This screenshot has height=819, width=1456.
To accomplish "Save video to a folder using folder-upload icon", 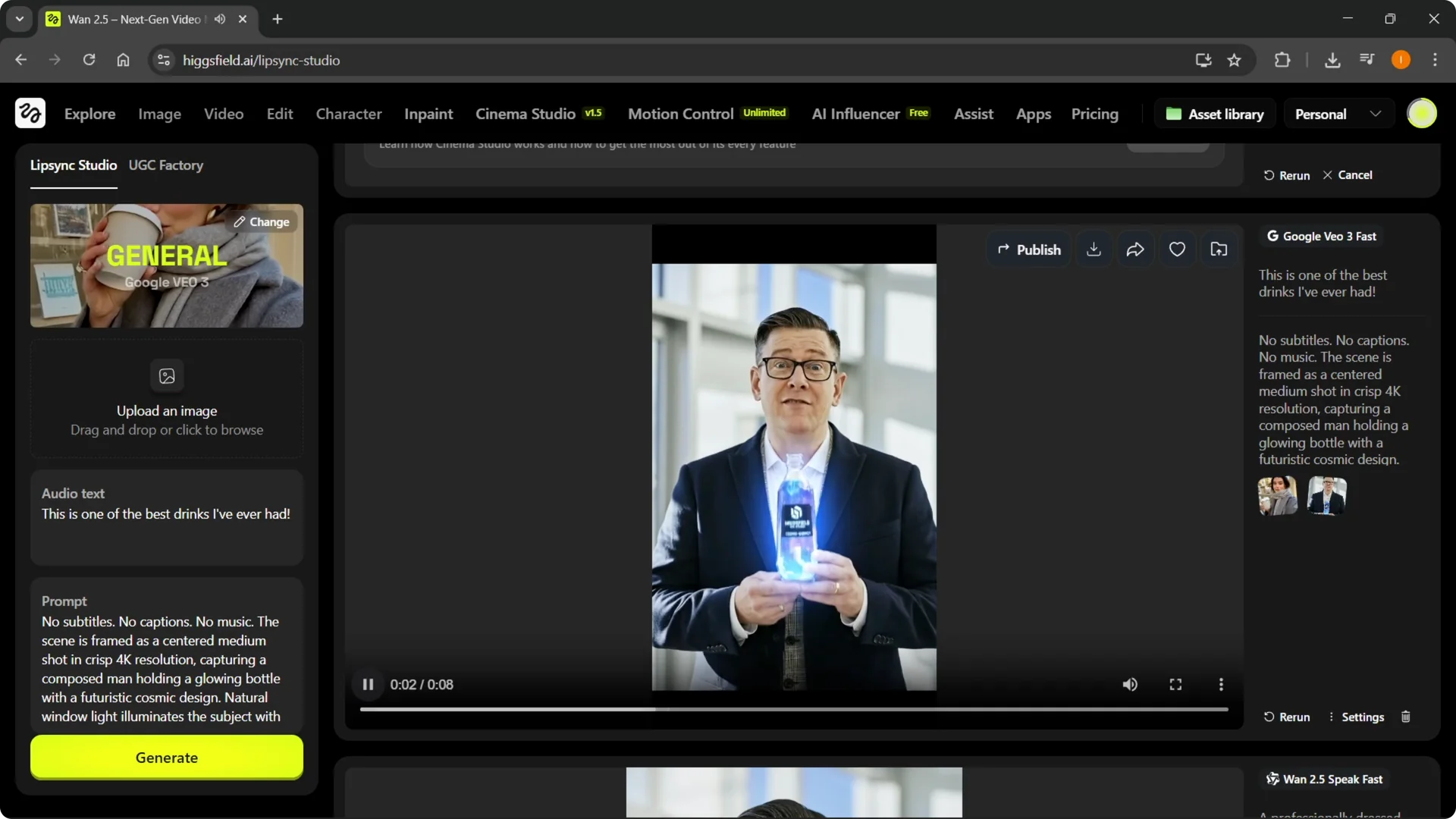I will coord(1218,249).
